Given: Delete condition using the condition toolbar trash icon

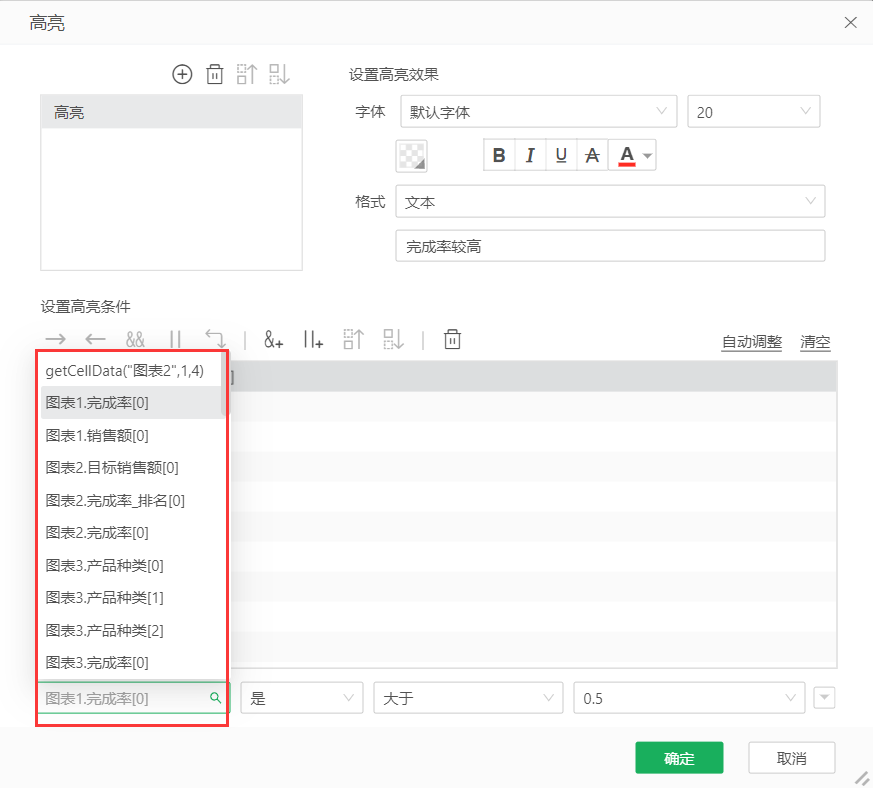Looking at the screenshot, I should pyautogui.click(x=452, y=340).
